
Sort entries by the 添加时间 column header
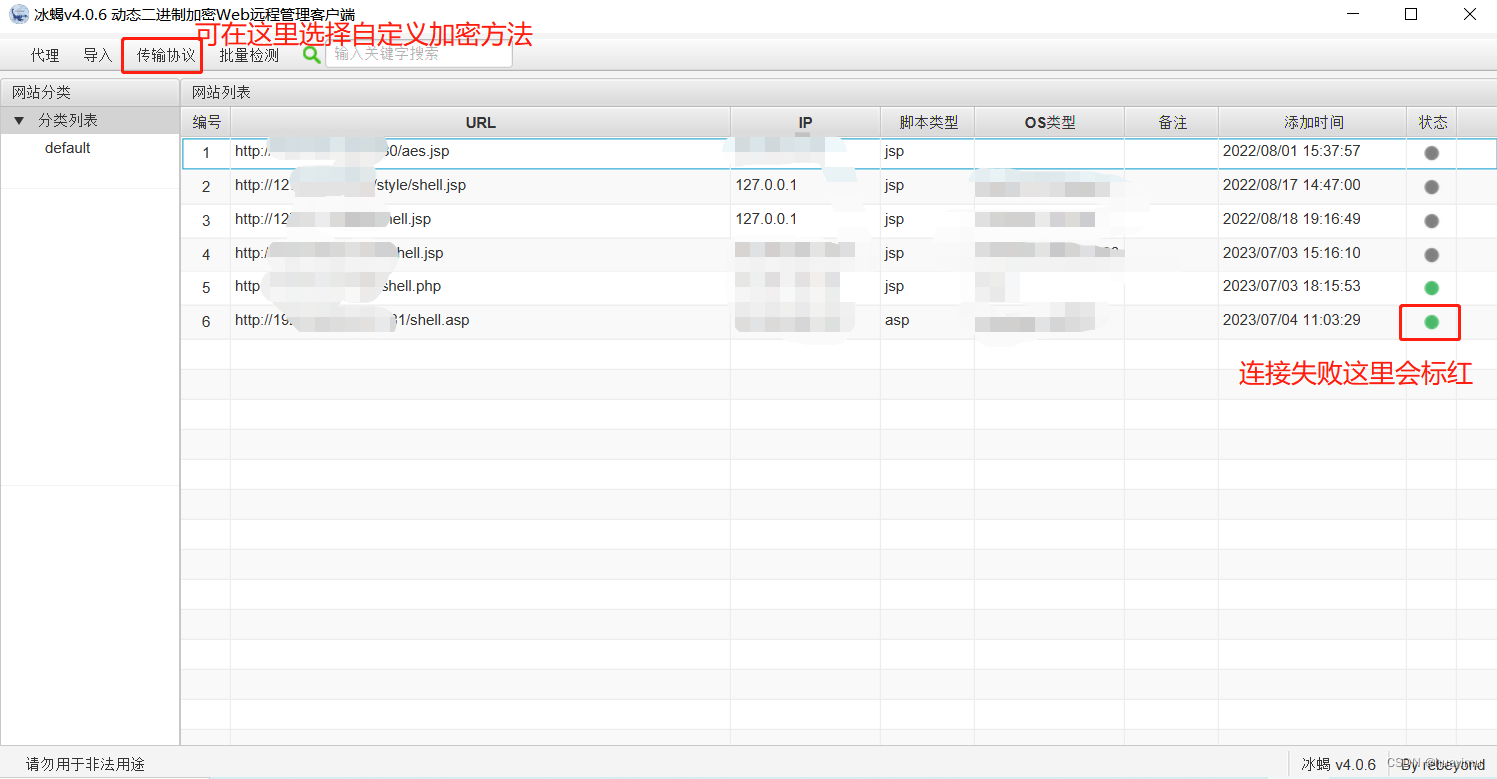point(1313,121)
